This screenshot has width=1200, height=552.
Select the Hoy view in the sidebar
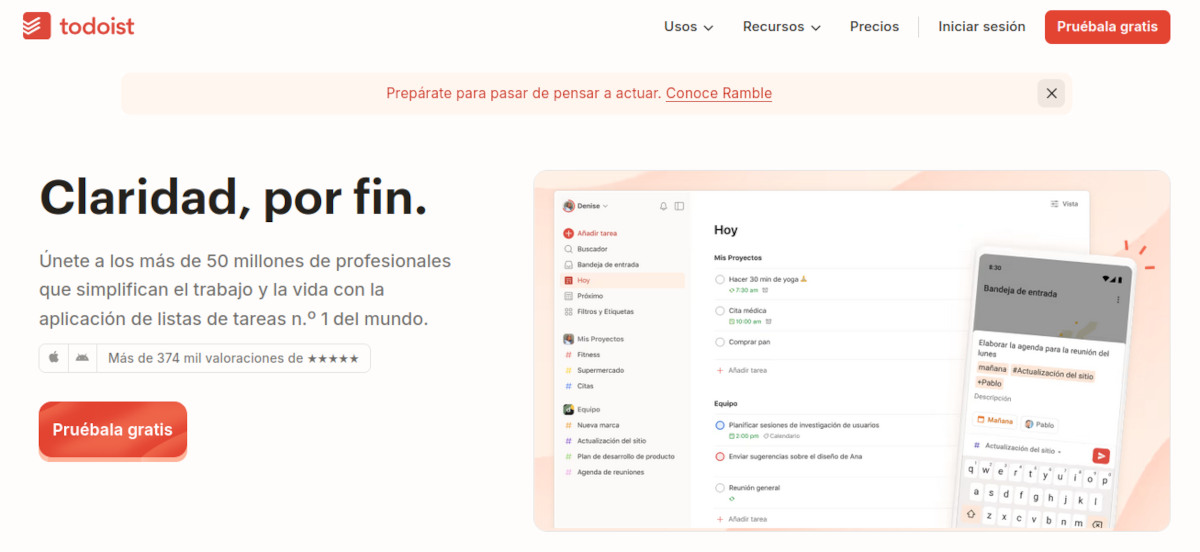tap(622, 280)
